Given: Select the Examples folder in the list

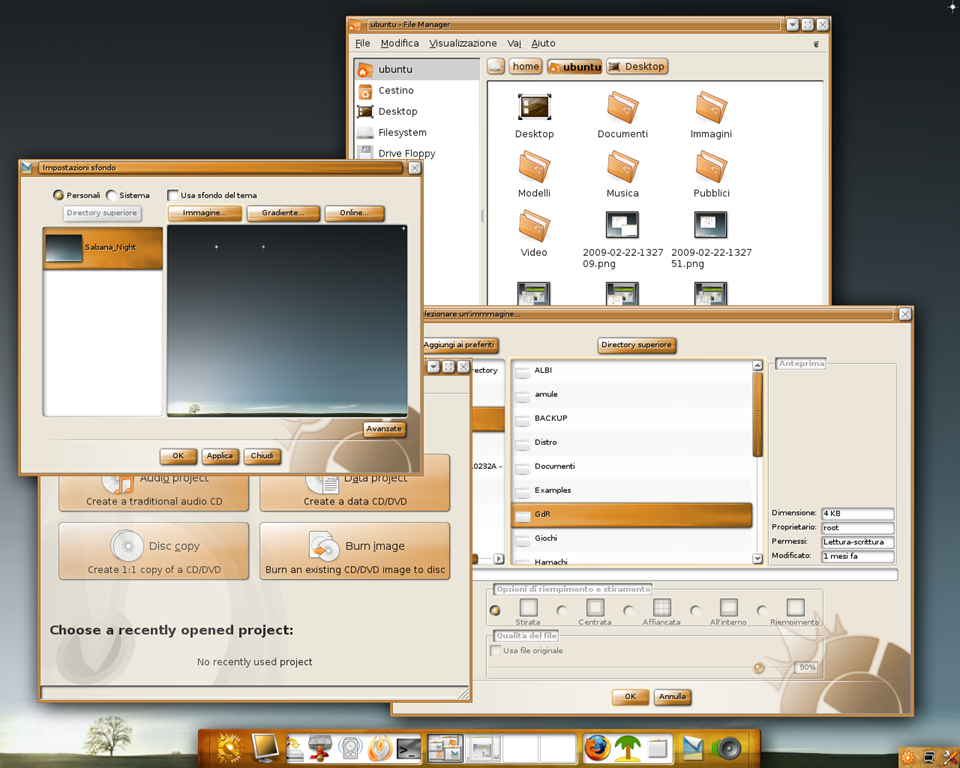Looking at the screenshot, I should [631, 491].
